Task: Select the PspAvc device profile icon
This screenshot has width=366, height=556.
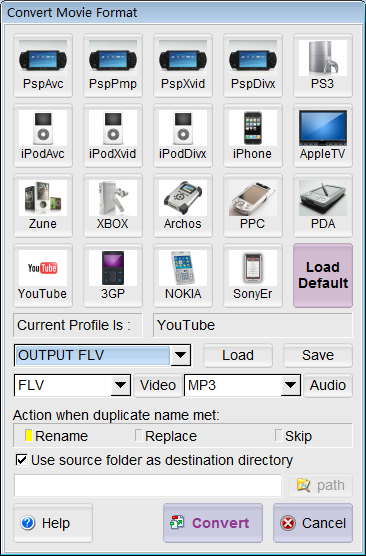Action: coord(43,65)
